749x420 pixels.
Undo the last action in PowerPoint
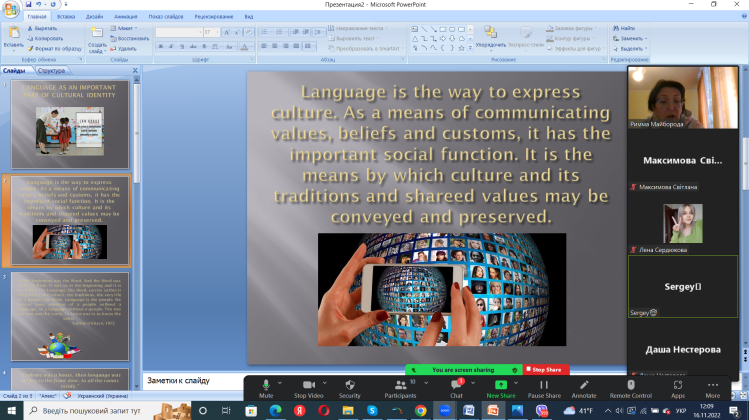pos(39,4)
